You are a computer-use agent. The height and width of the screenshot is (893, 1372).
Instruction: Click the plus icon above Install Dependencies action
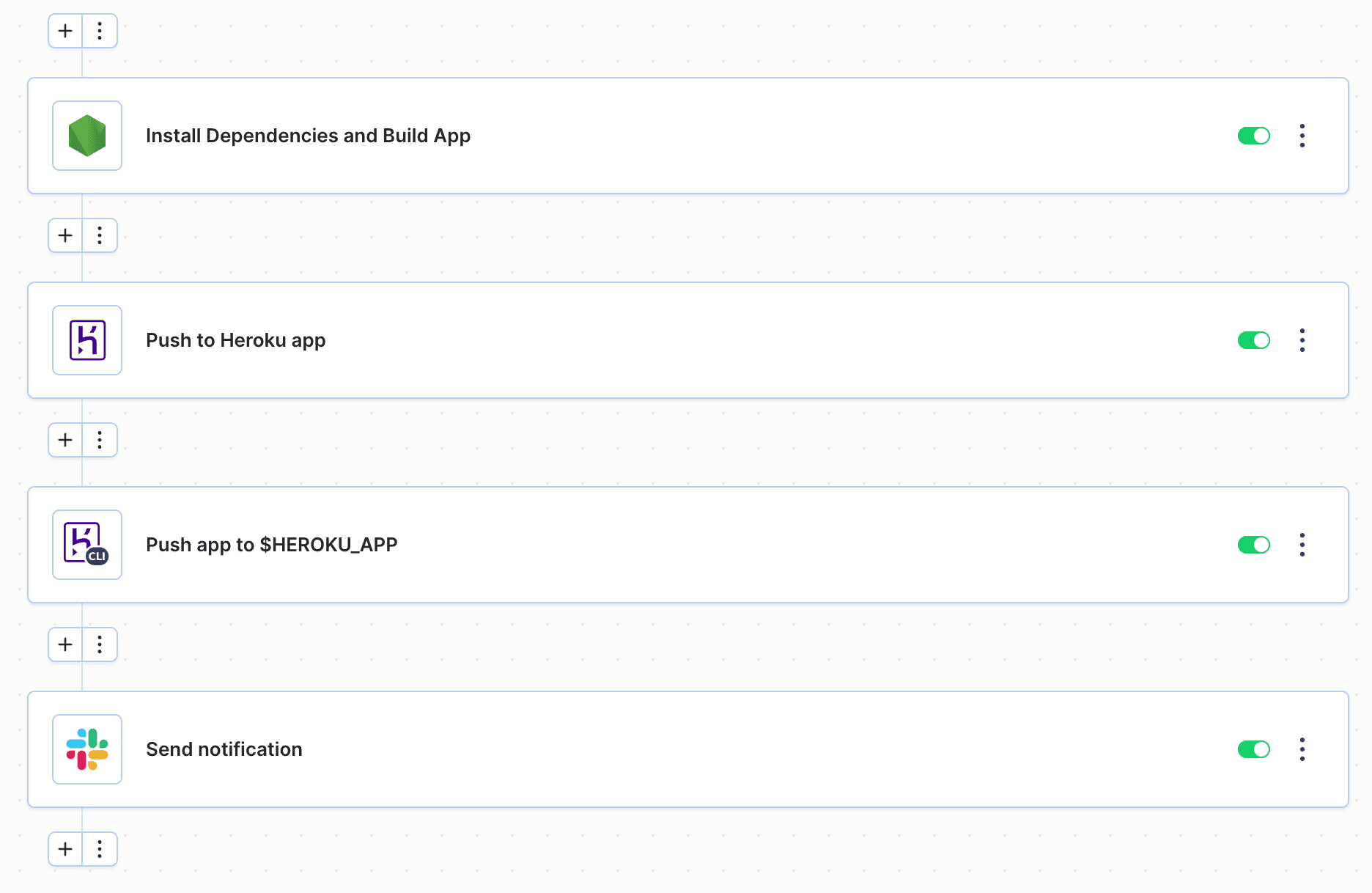click(64, 31)
